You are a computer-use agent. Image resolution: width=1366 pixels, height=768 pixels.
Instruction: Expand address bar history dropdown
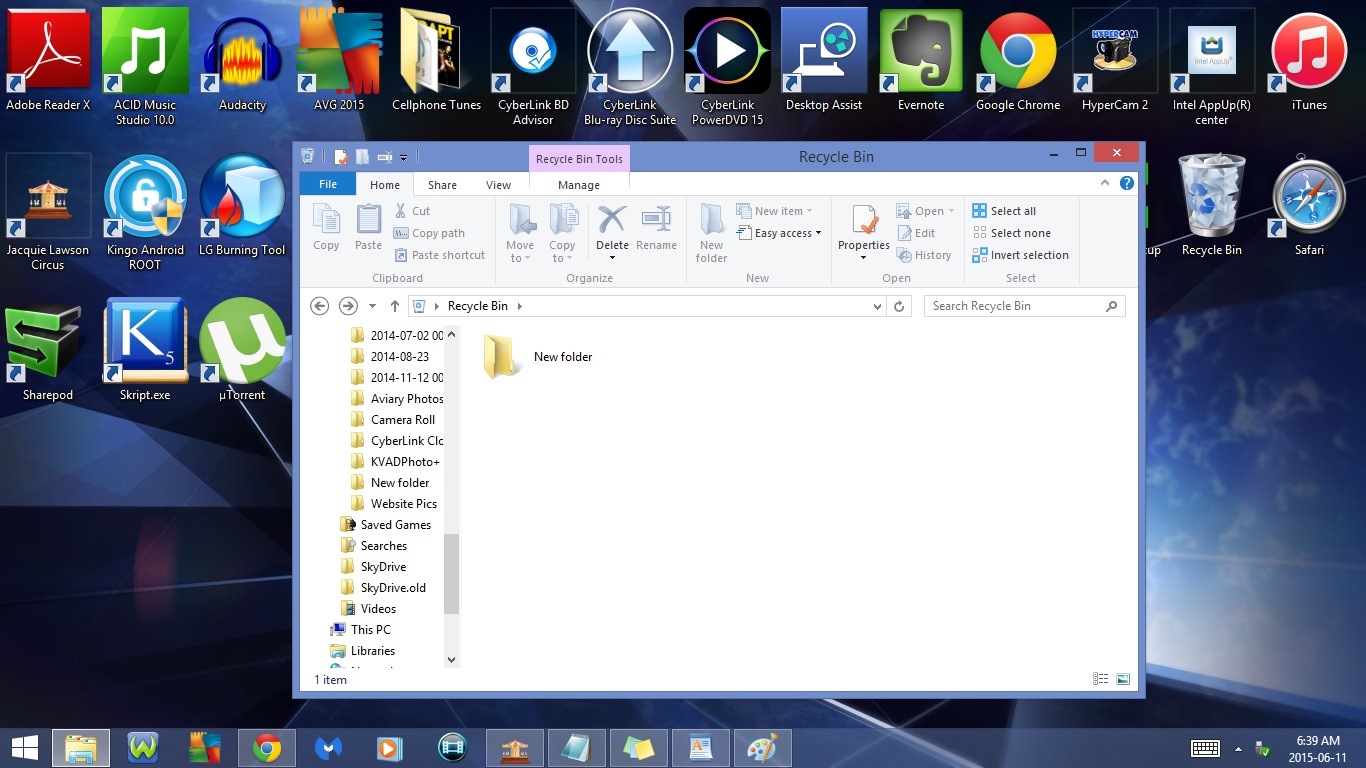pos(878,306)
